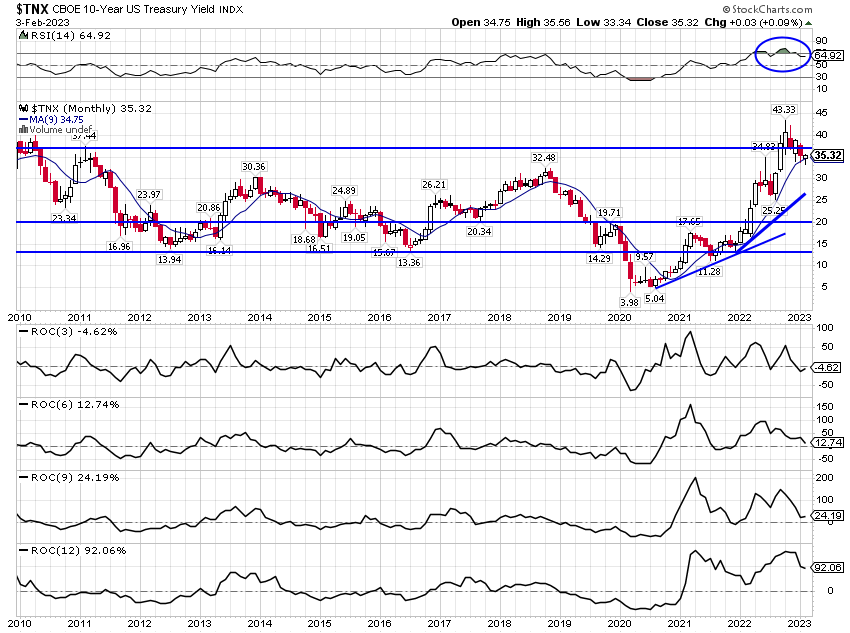This screenshot has height=633, width=850.
Task: Select the 'ROC(9) 24.19%' indicator label
Action: click(75, 477)
